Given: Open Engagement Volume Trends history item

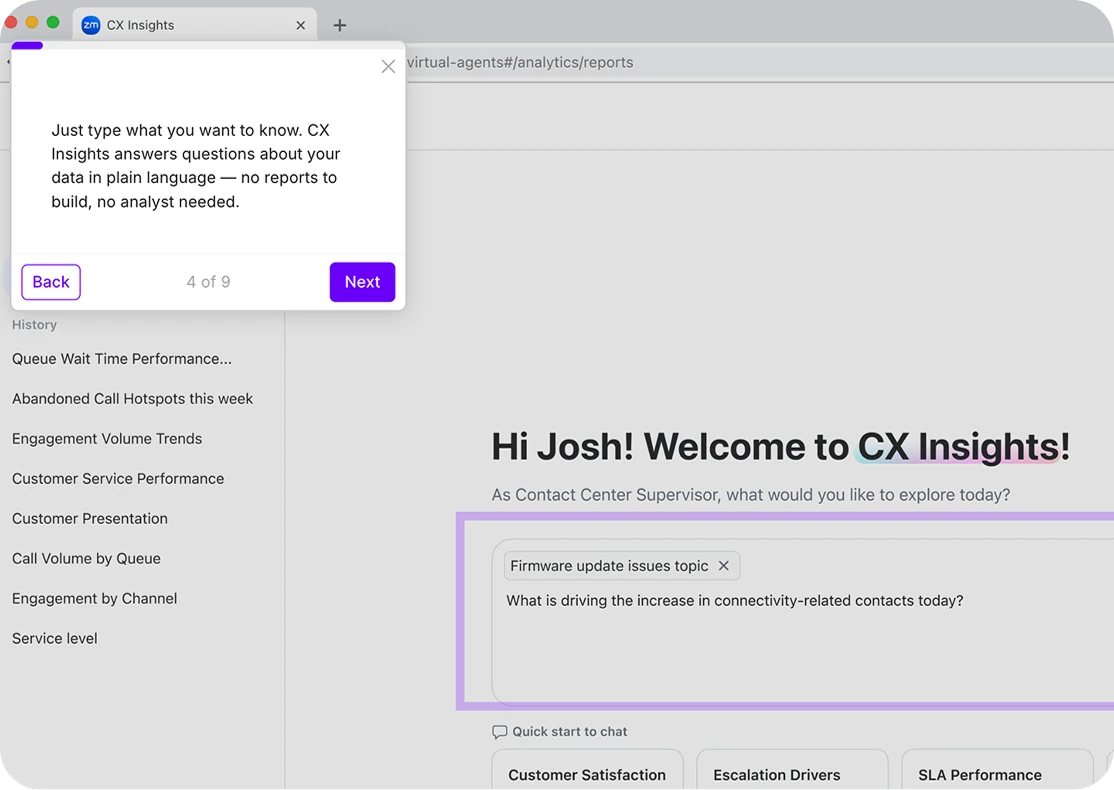Looking at the screenshot, I should click(107, 438).
